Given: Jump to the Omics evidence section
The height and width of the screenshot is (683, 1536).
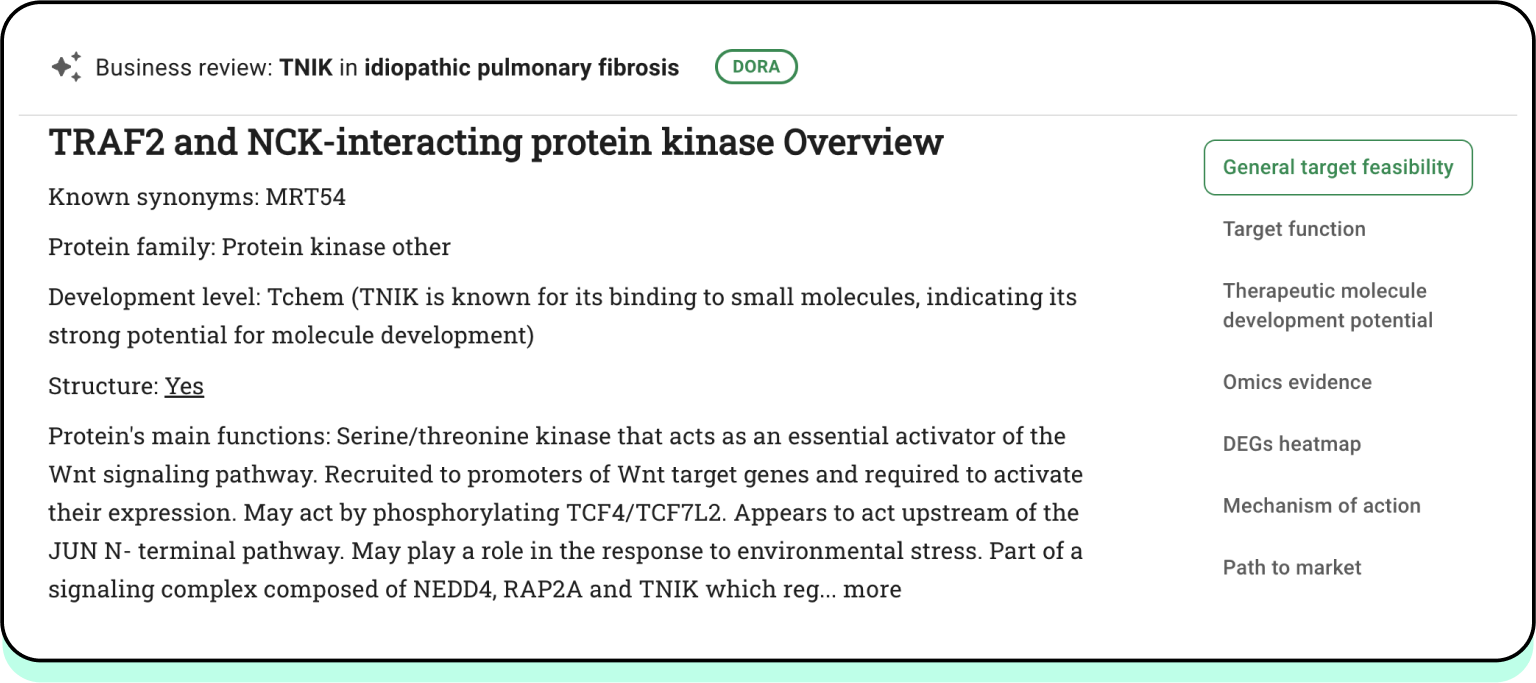Looking at the screenshot, I should [1296, 382].
